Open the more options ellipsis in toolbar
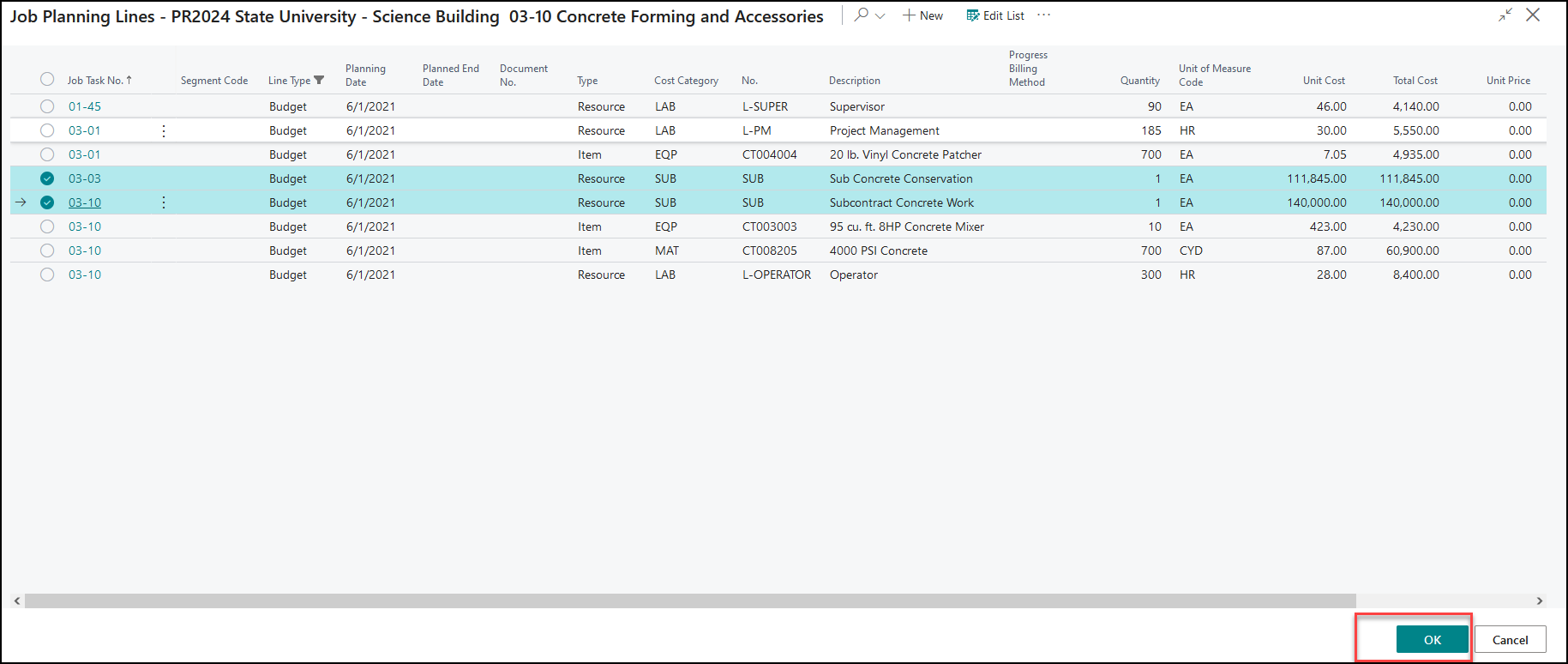 click(x=1043, y=15)
